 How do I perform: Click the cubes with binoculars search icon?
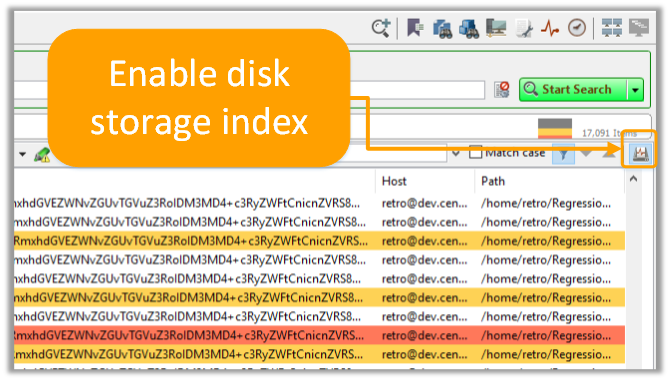click(469, 29)
